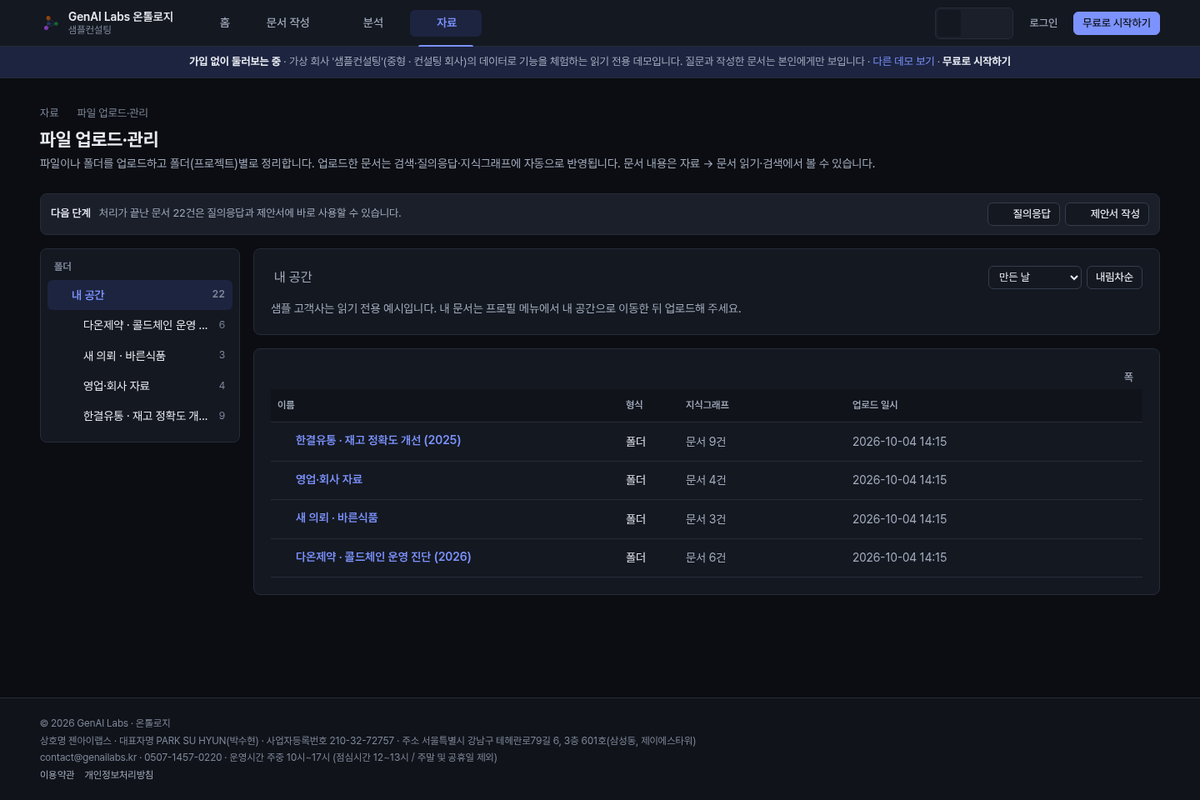Click the blue 무료로 시작하기 header button
The width and height of the screenshot is (1200, 800).
click(x=1116, y=23)
